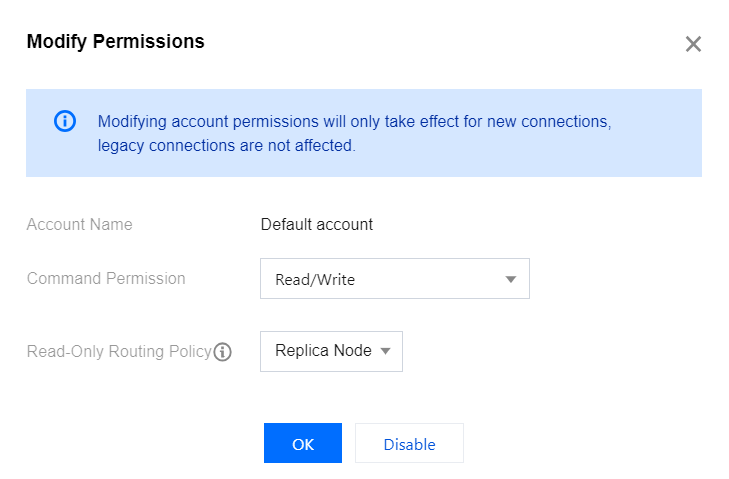Image resolution: width=729 pixels, height=479 pixels.
Task: Open the Read/Write command permission combo box
Action: 395,279
